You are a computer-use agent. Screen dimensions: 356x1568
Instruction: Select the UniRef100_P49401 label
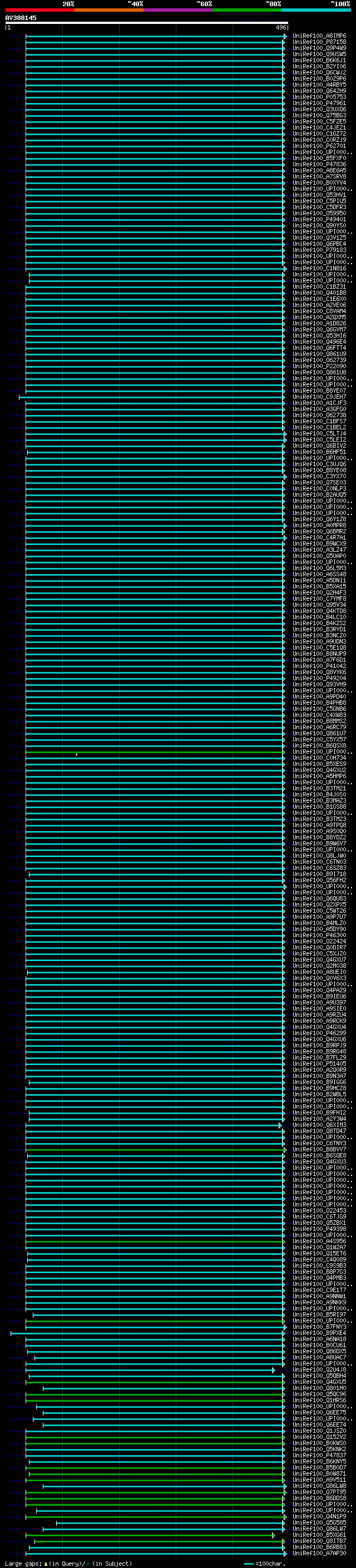[x=319, y=219]
